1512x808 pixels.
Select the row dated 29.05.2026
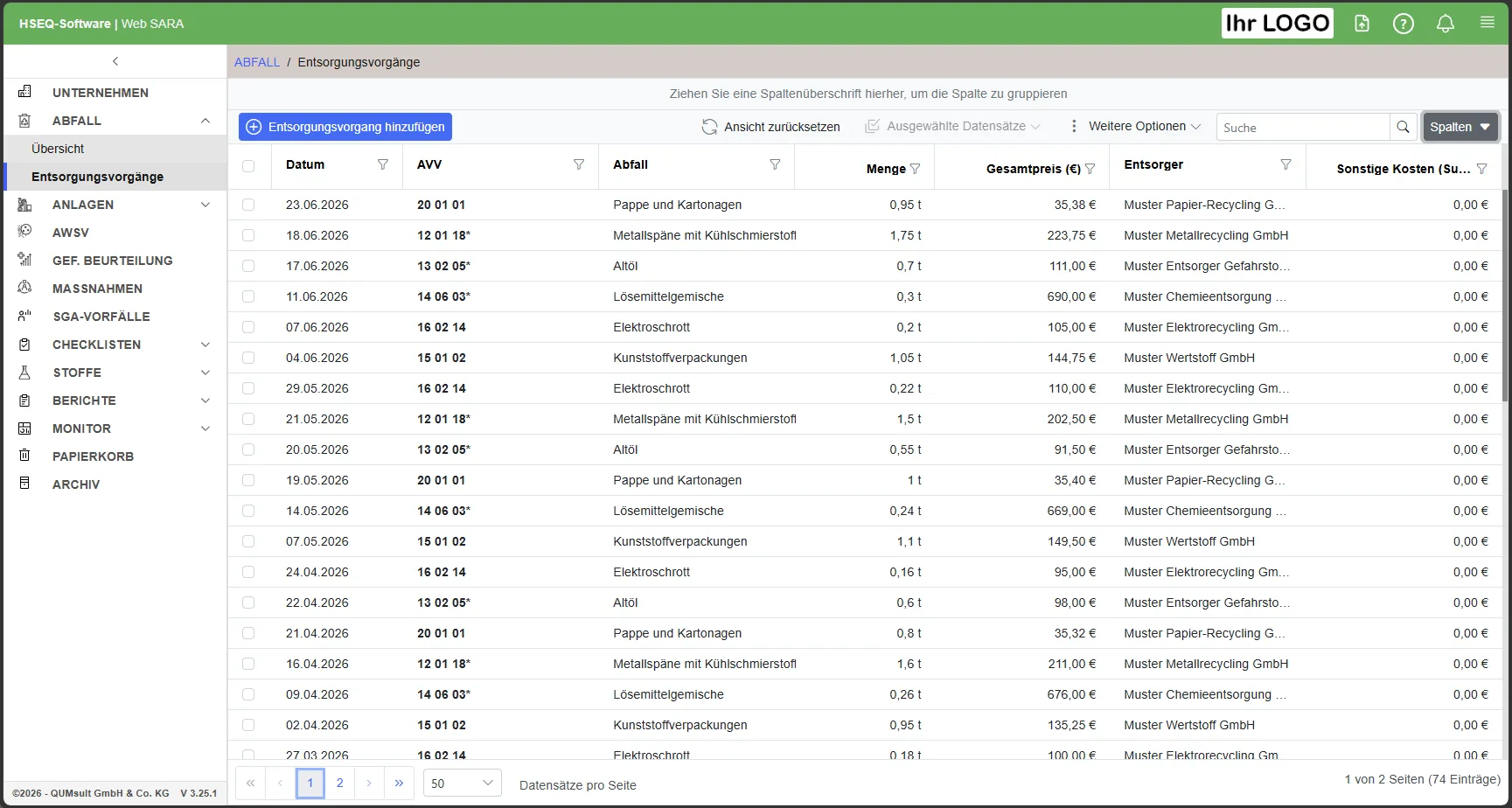248,388
